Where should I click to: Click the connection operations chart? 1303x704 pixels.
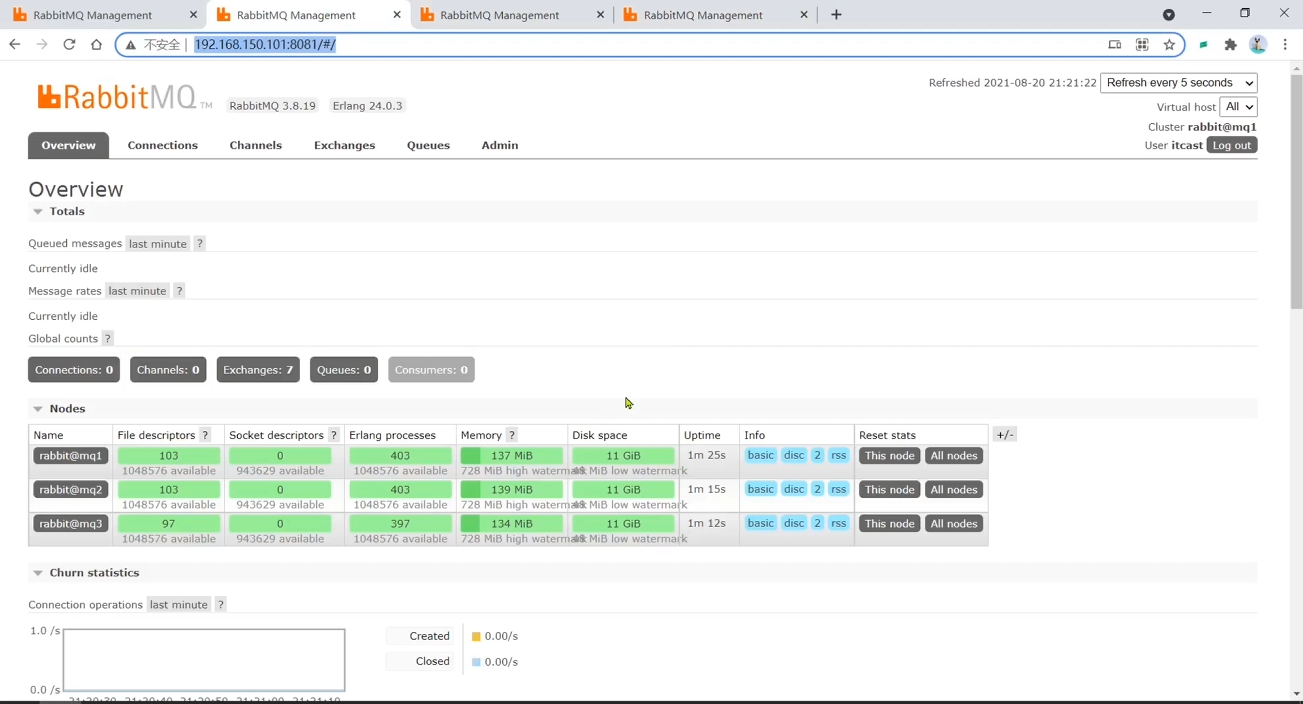(204, 660)
